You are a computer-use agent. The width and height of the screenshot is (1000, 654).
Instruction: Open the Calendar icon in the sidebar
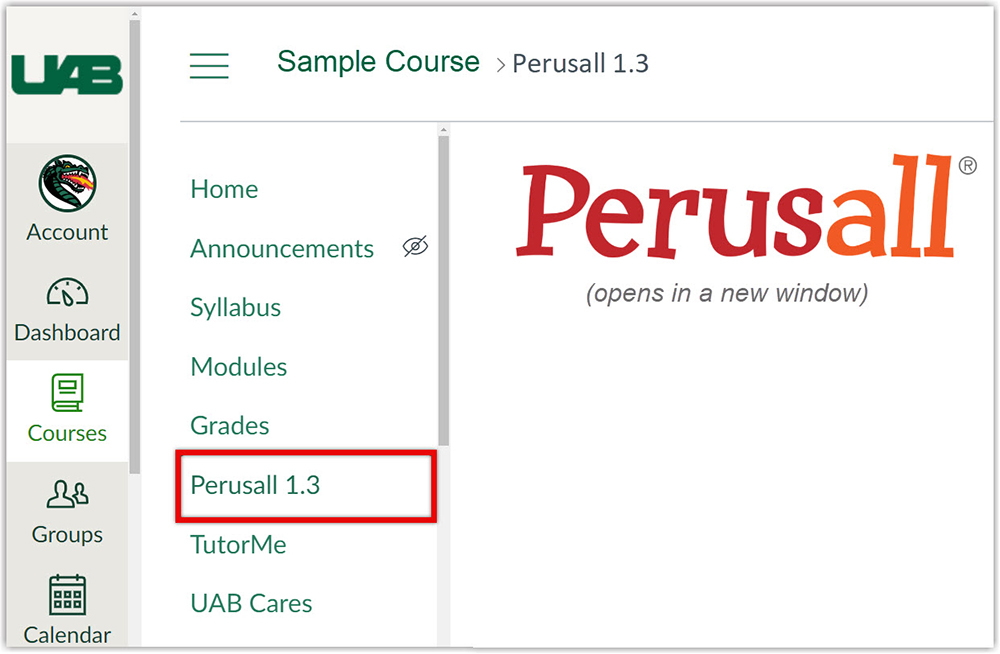pos(67,595)
